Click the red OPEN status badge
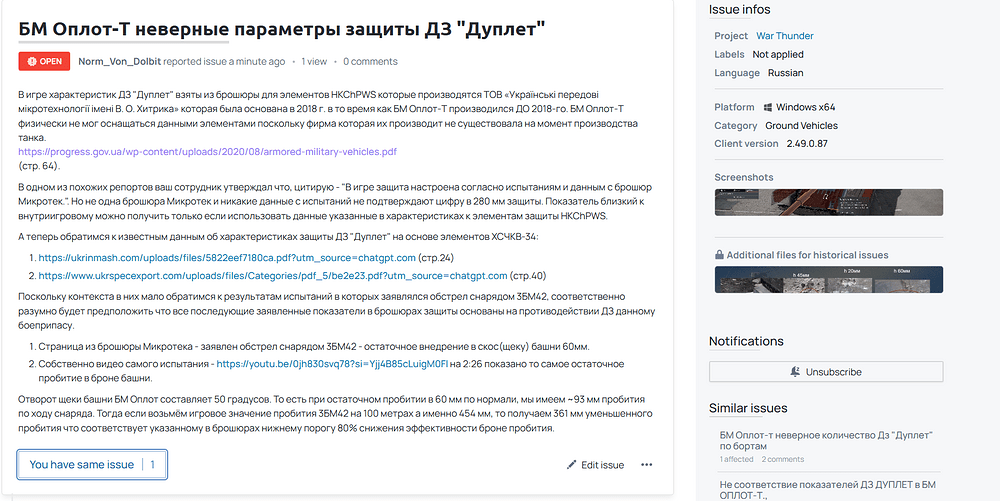Viewport: 1000px width, 501px height. [44, 61]
